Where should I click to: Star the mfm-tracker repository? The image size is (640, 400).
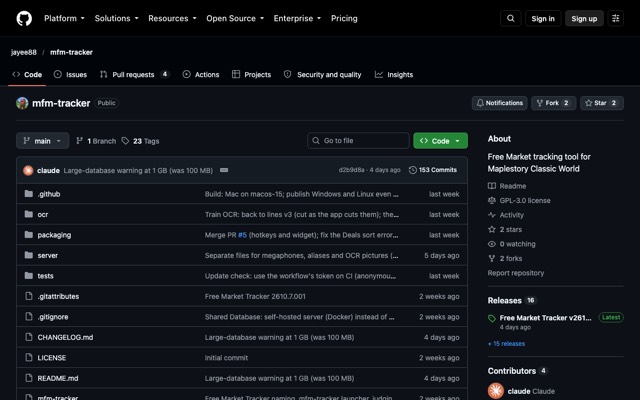pyautogui.click(x=602, y=103)
